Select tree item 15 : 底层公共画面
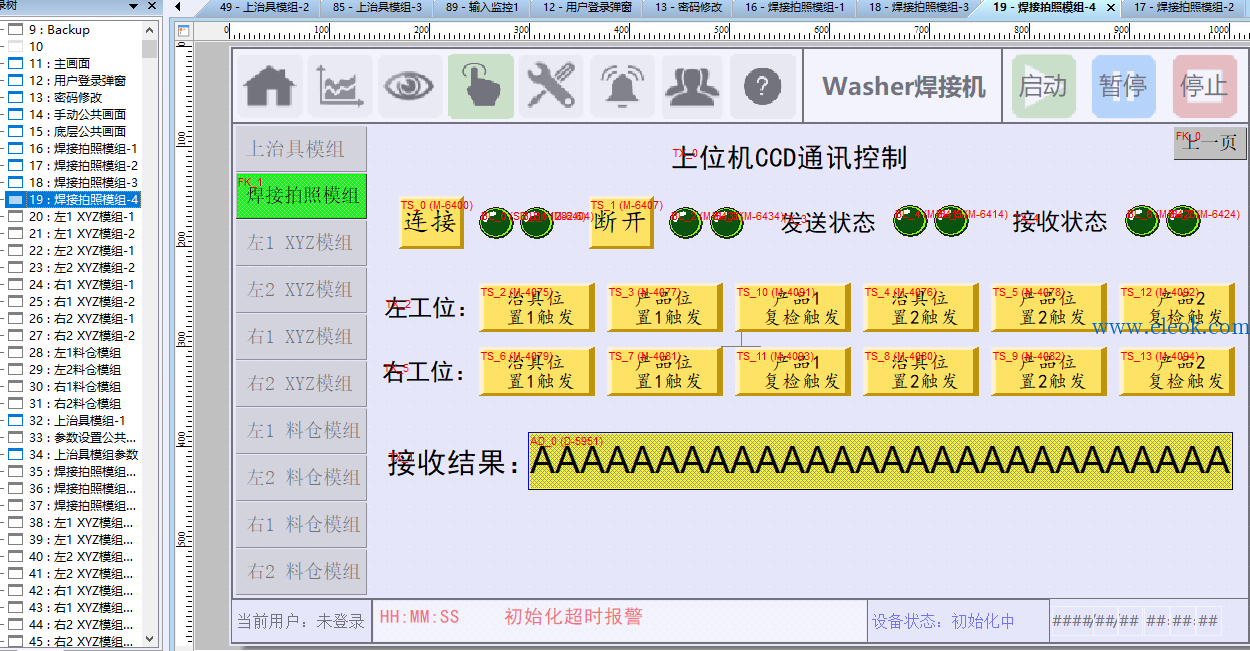 click(x=77, y=131)
